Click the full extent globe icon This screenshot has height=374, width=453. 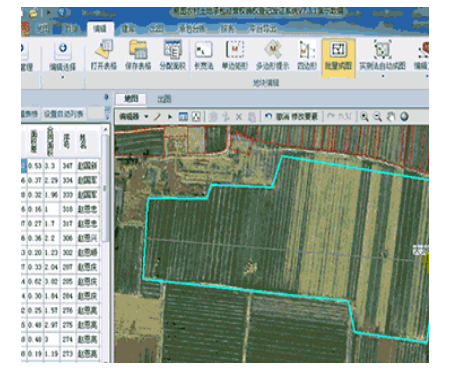404,117
